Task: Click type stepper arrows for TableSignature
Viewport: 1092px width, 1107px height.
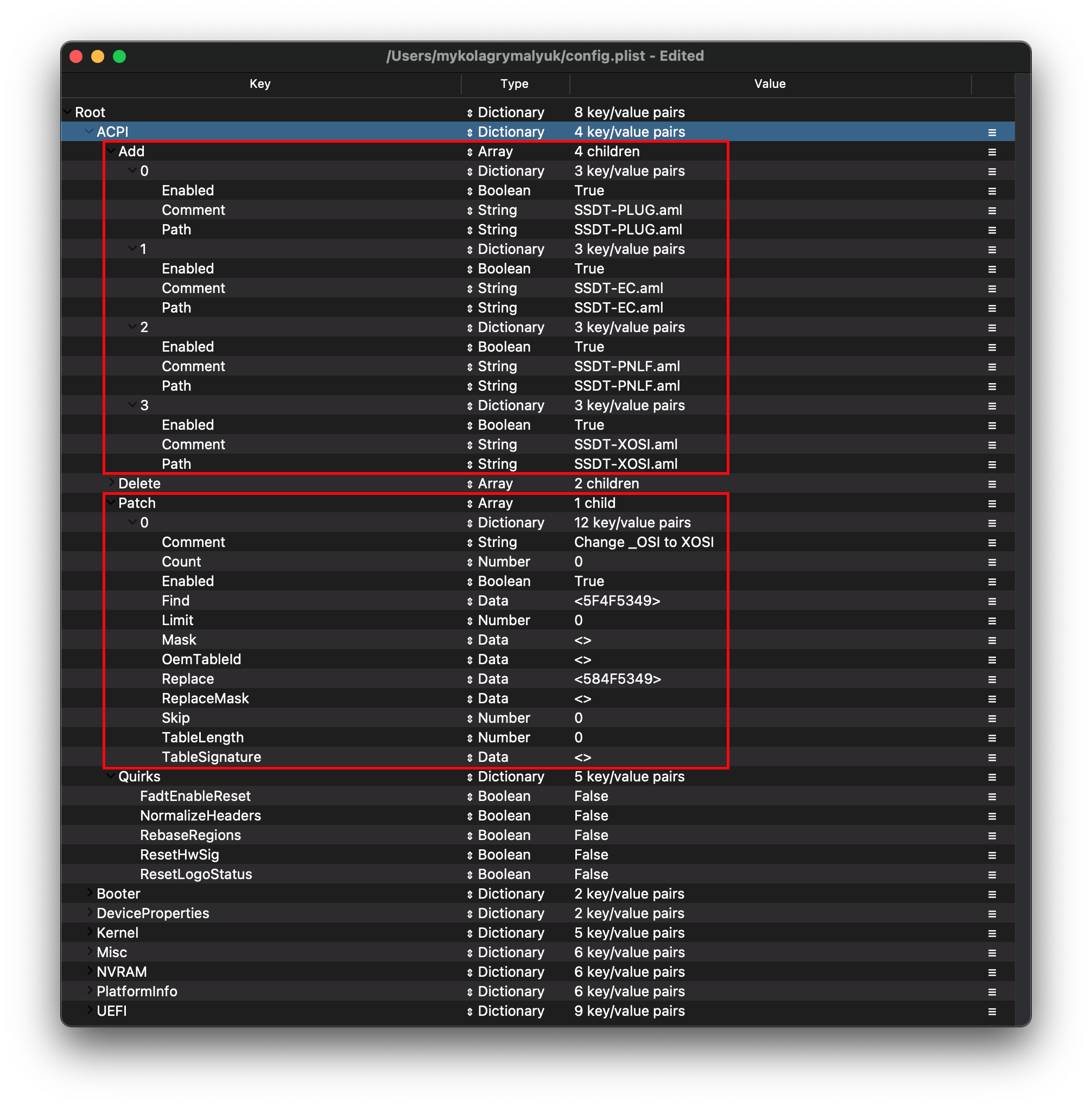Action: [x=469, y=758]
